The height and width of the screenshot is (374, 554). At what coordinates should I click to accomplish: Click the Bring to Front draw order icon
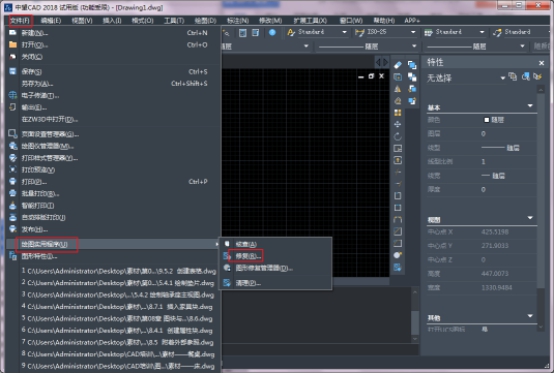coord(412,65)
